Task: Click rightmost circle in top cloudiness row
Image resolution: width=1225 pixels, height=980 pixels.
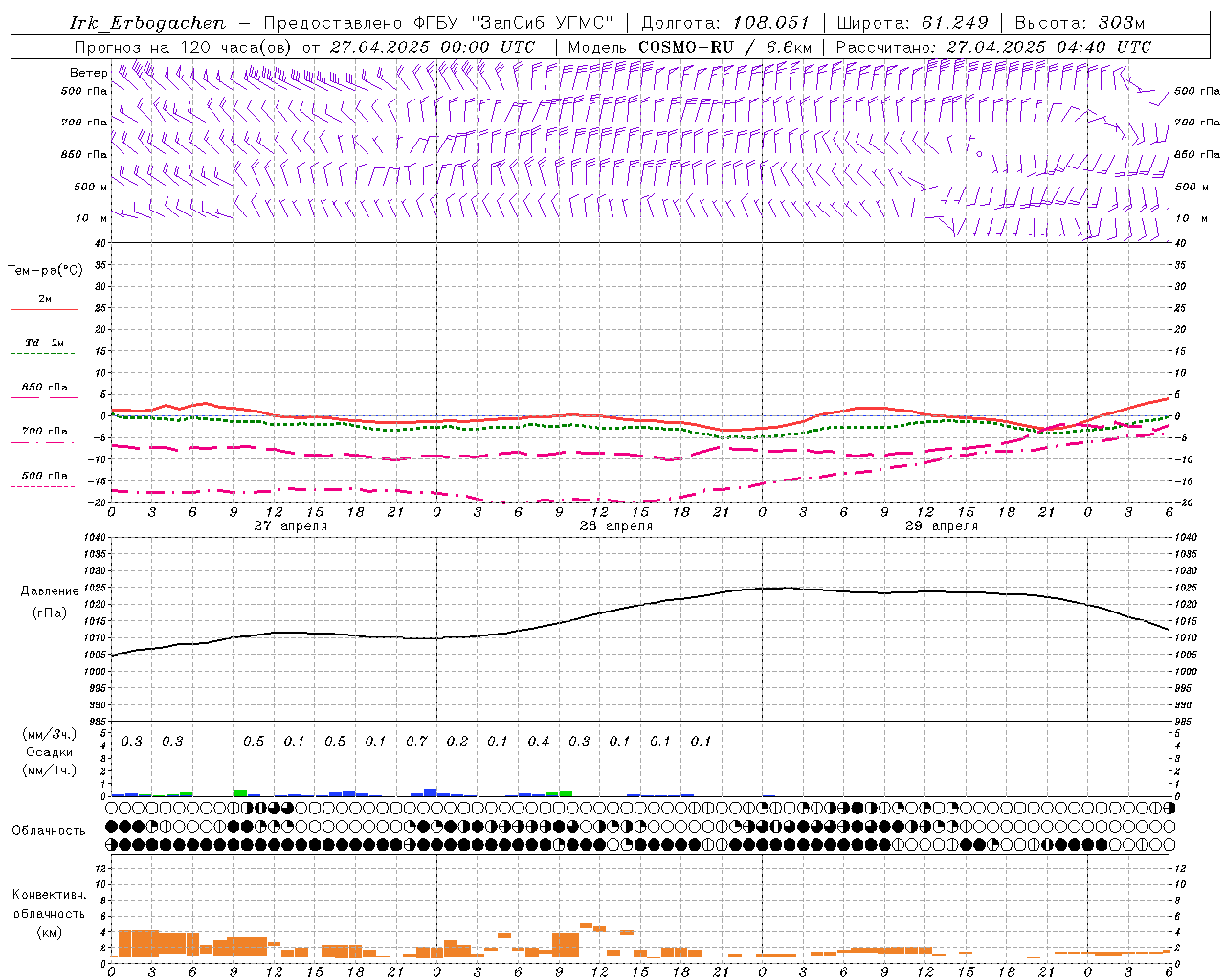Action: point(1169,809)
